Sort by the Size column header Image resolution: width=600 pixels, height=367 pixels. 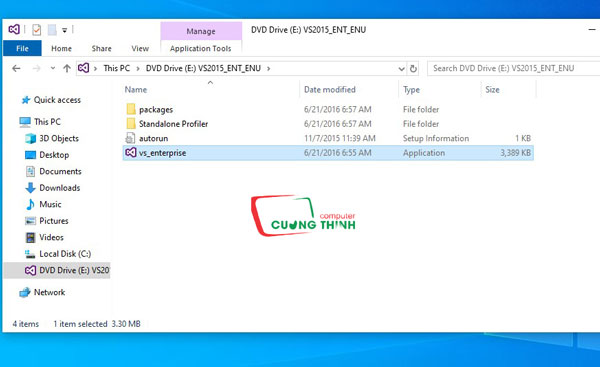(492, 90)
